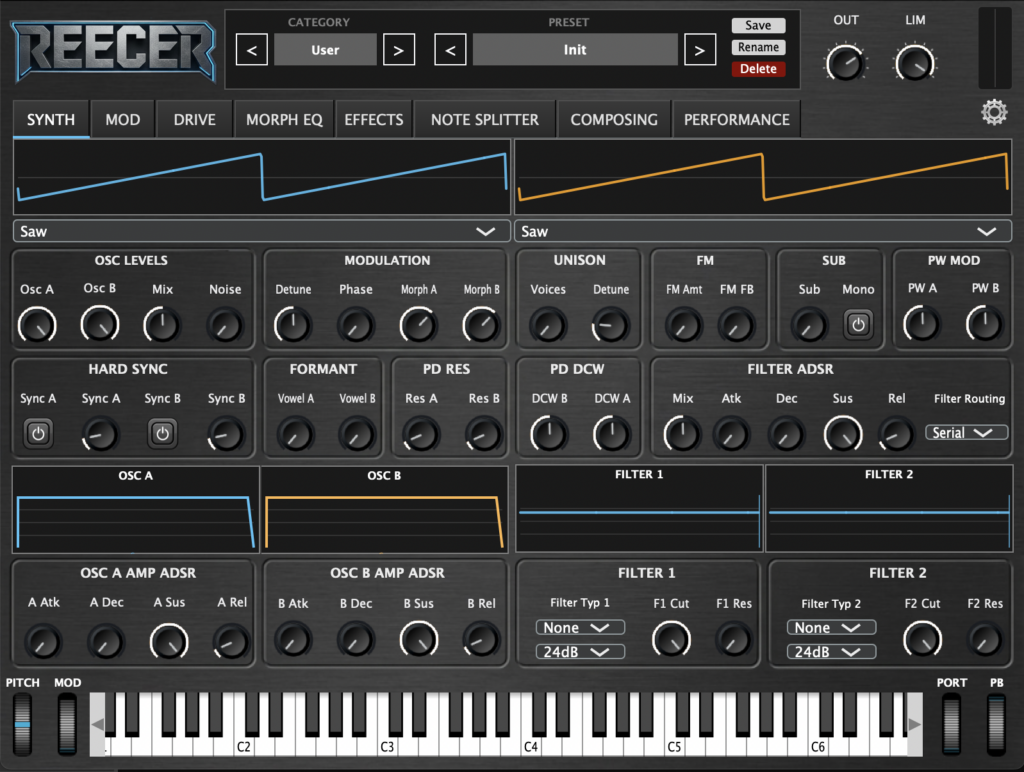Open the Filter 2 24dB slope dropdown

(831, 652)
